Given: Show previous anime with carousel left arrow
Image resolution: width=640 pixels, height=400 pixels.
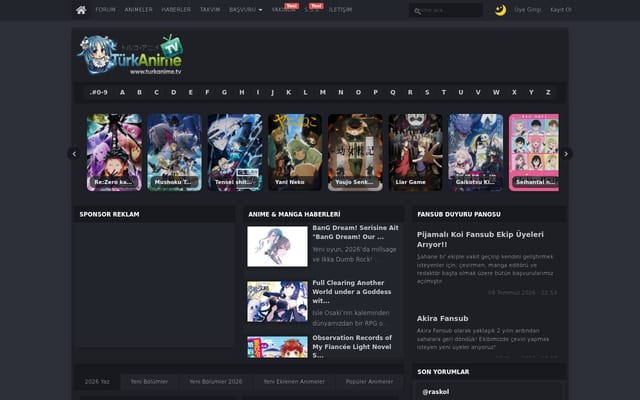Looking at the screenshot, I should (x=74, y=154).
